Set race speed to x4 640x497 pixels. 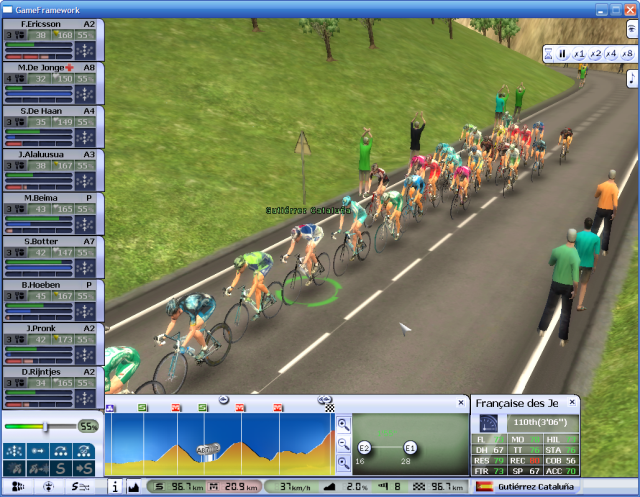[x=611, y=54]
